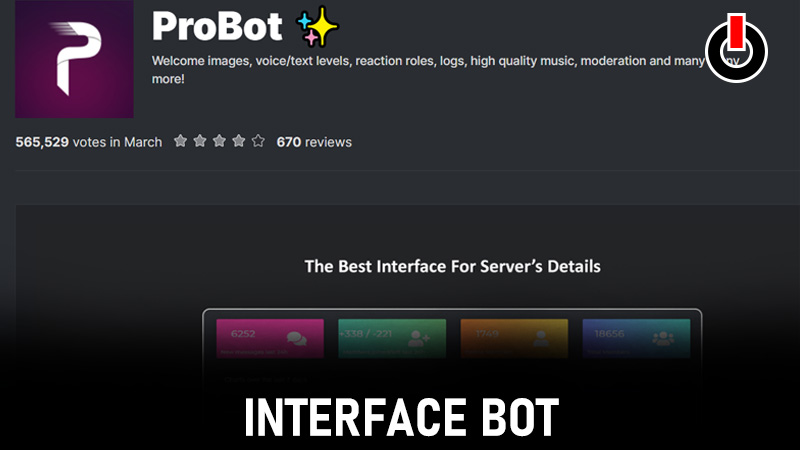Click the sparkles emoji beside ProBot
The height and width of the screenshot is (450, 800).
[317, 27]
